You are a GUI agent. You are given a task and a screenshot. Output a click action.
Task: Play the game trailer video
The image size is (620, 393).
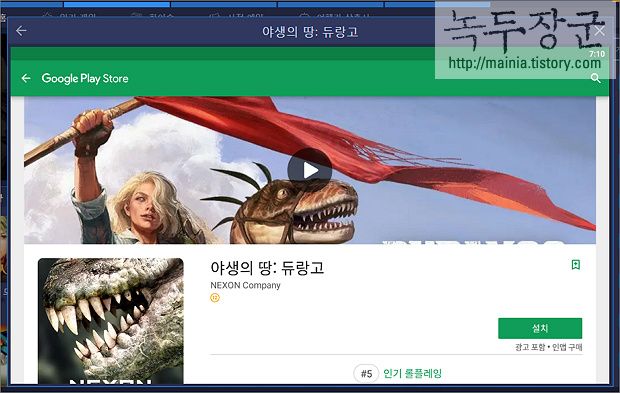(x=310, y=170)
